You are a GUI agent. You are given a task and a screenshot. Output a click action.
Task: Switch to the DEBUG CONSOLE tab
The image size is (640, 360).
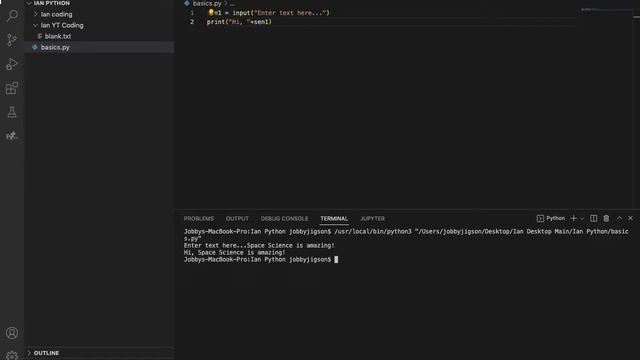pos(284,218)
